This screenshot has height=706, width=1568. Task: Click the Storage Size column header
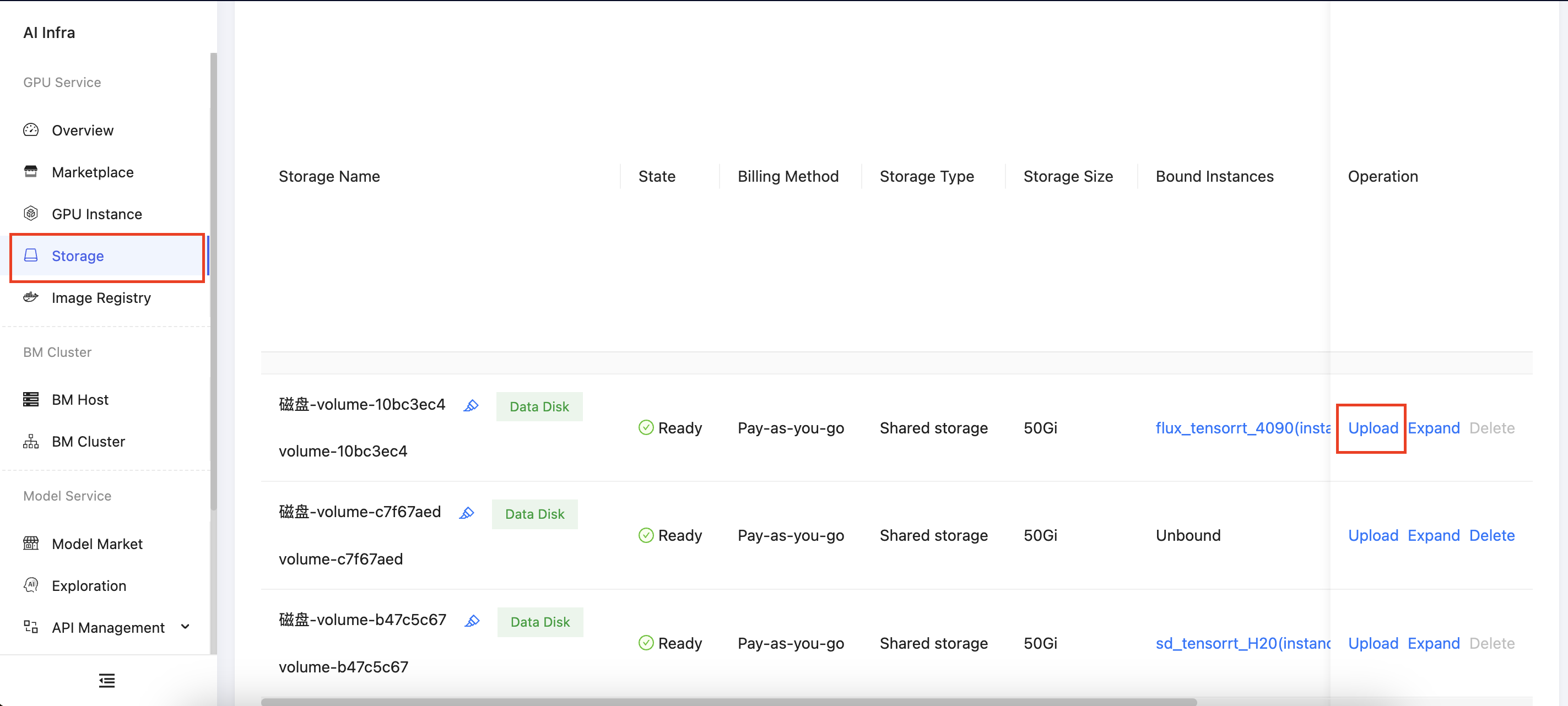click(x=1068, y=176)
